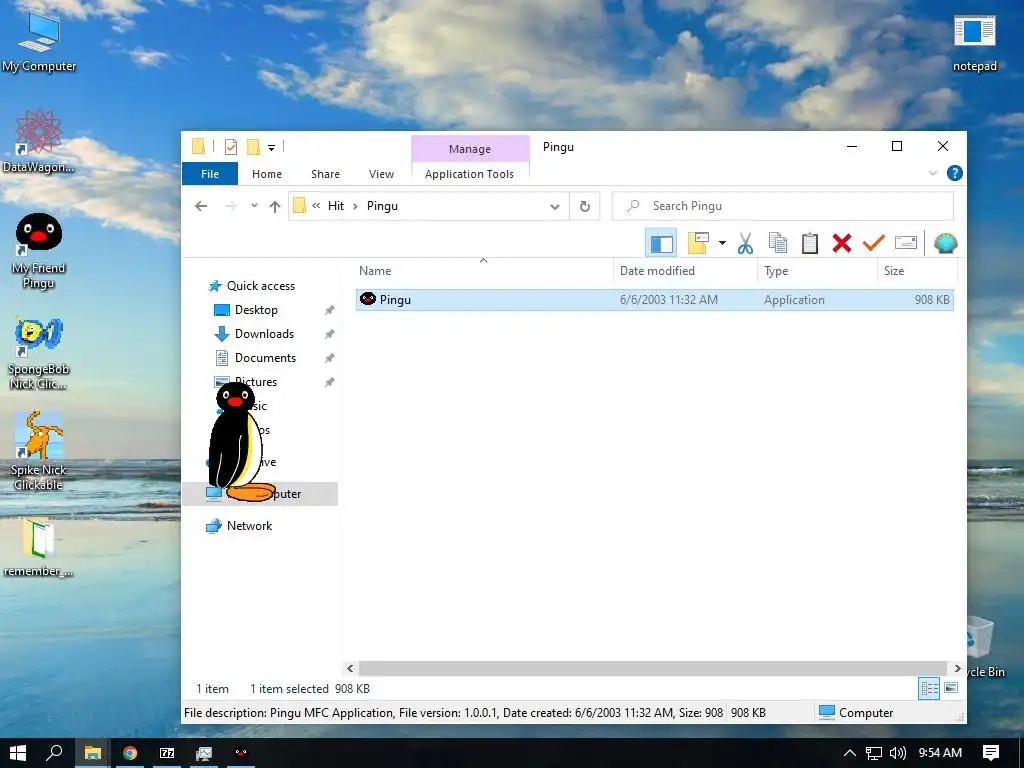Click the Pingu breadcrumb in address bar
1024x768 pixels.
pyautogui.click(x=382, y=206)
